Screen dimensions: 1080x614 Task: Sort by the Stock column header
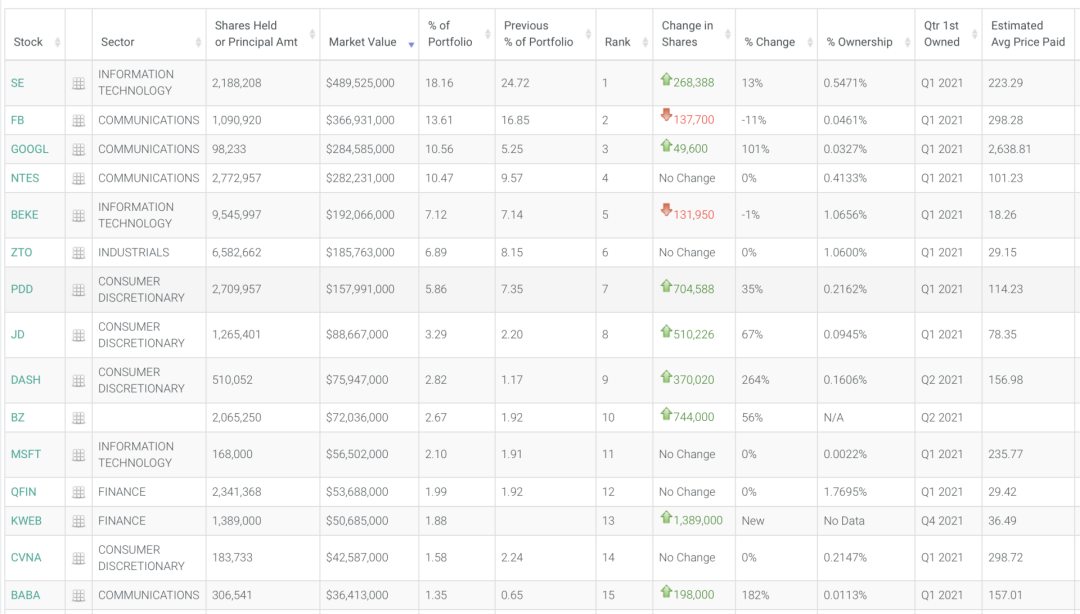pos(29,42)
